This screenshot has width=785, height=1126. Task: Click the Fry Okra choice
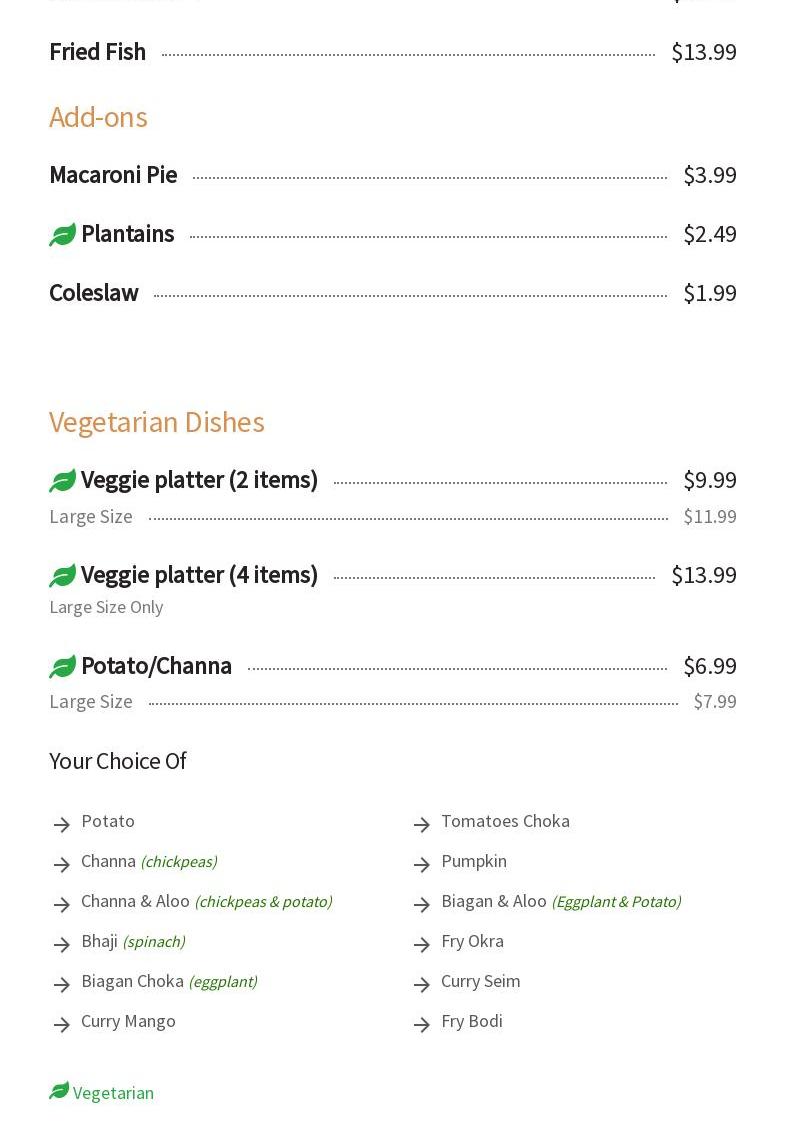(472, 941)
